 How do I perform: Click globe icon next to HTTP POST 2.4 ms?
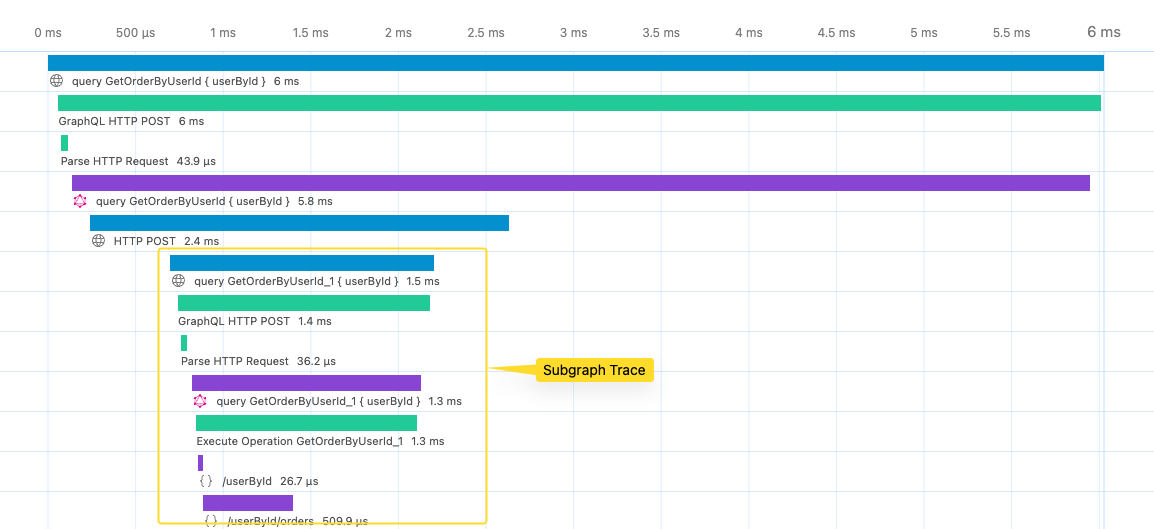[99, 241]
